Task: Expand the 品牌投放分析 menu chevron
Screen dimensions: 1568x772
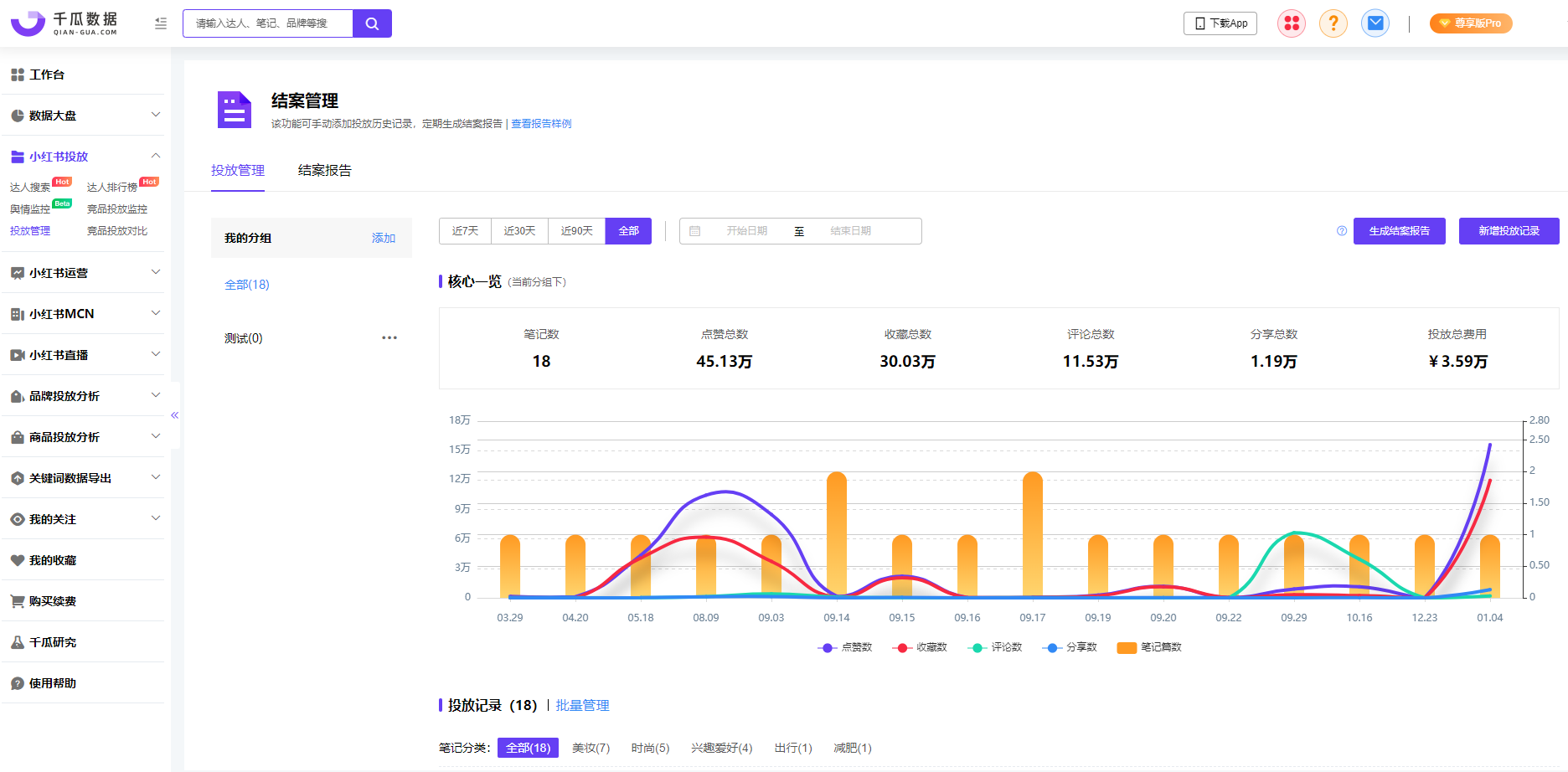Action: [156, 395]
